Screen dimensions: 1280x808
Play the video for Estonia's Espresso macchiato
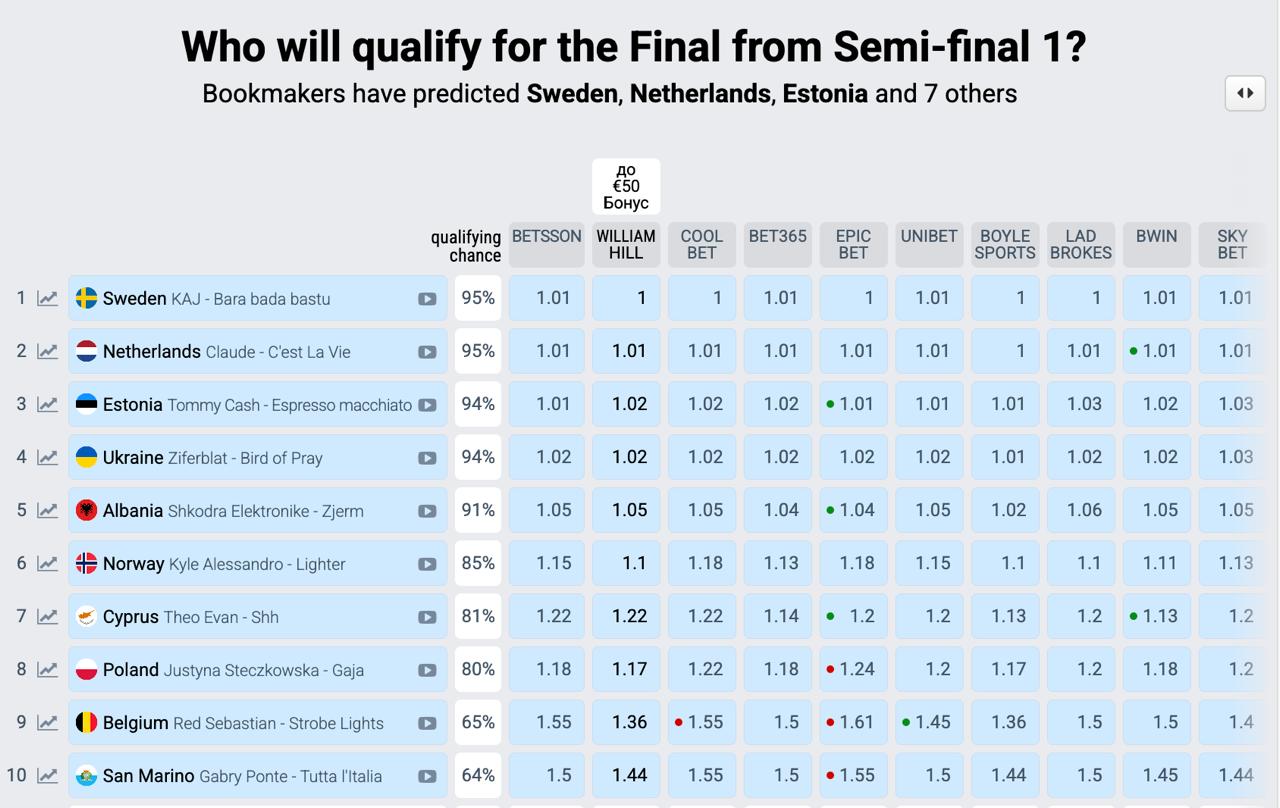(427, 405)
